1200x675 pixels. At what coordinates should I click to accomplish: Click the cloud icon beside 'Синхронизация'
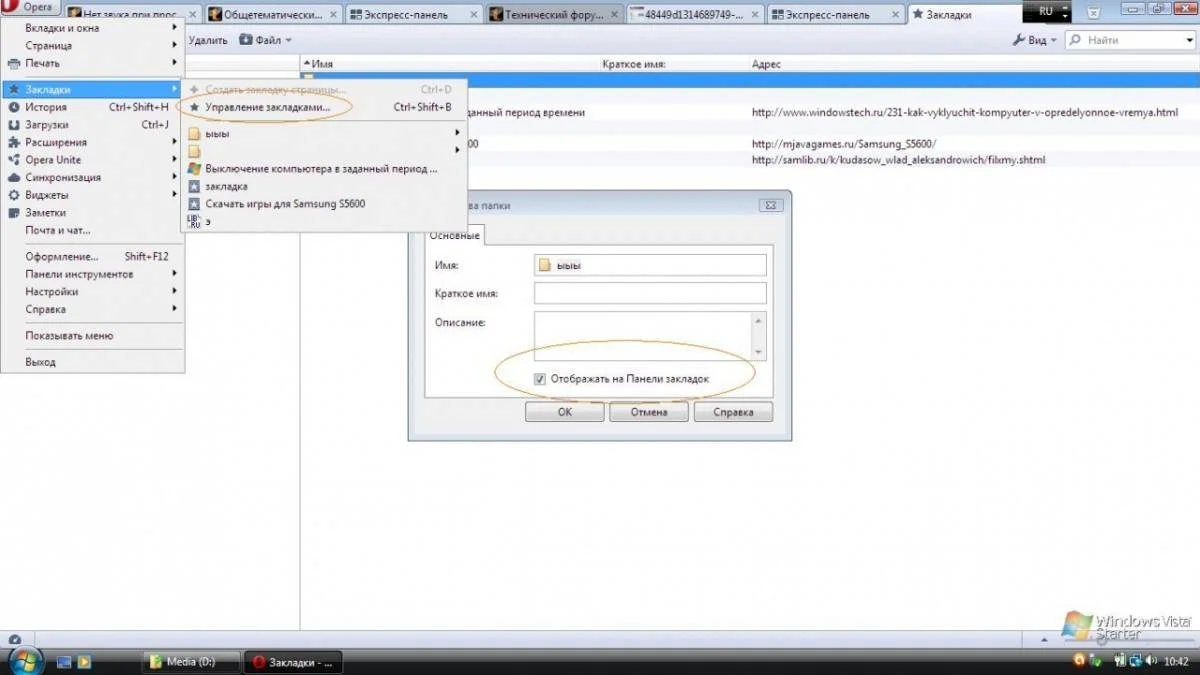tap(14, 177)
